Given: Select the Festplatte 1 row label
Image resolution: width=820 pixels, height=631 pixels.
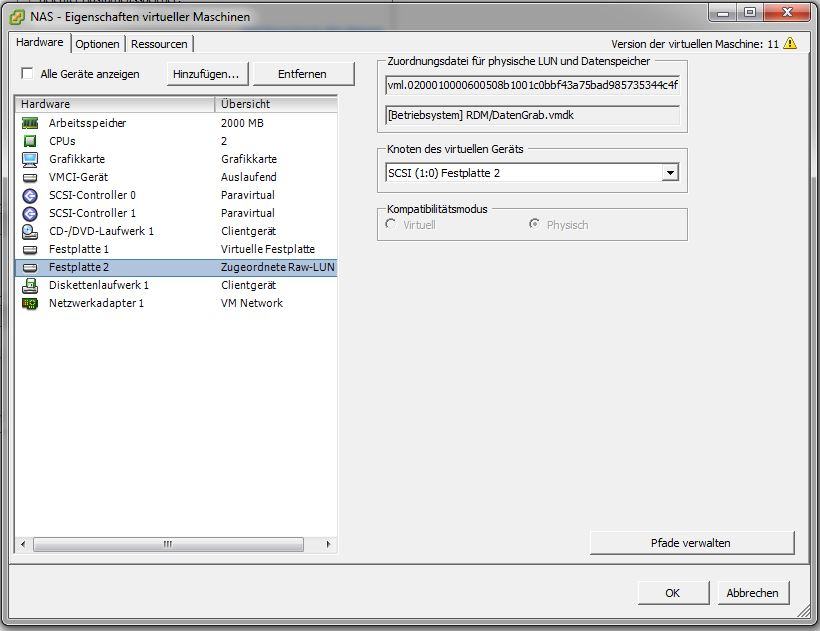Looking at the screenshot, I should click(x=79, y=249).
